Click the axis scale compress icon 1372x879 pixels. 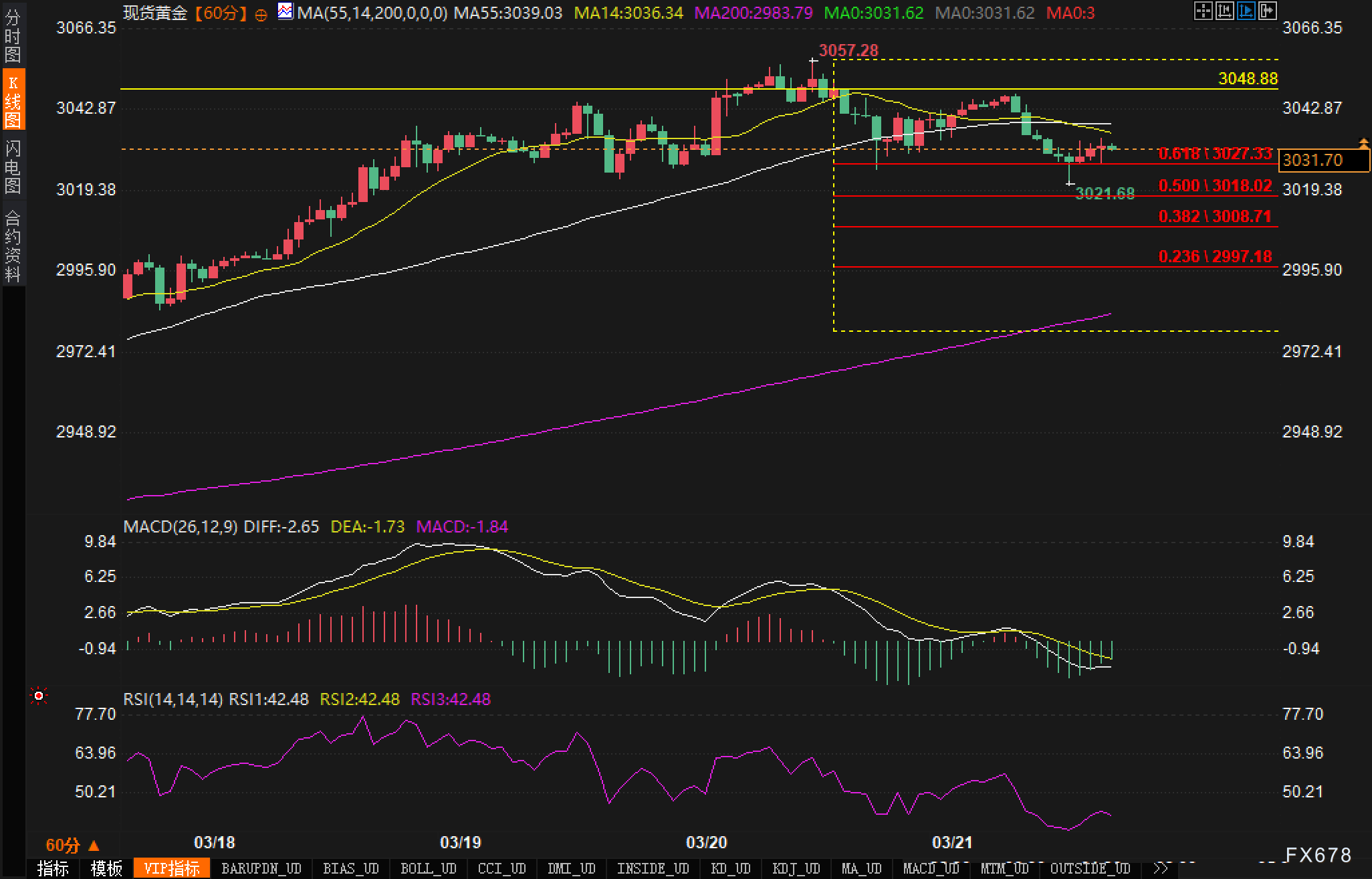click(x=1224, y=11)
